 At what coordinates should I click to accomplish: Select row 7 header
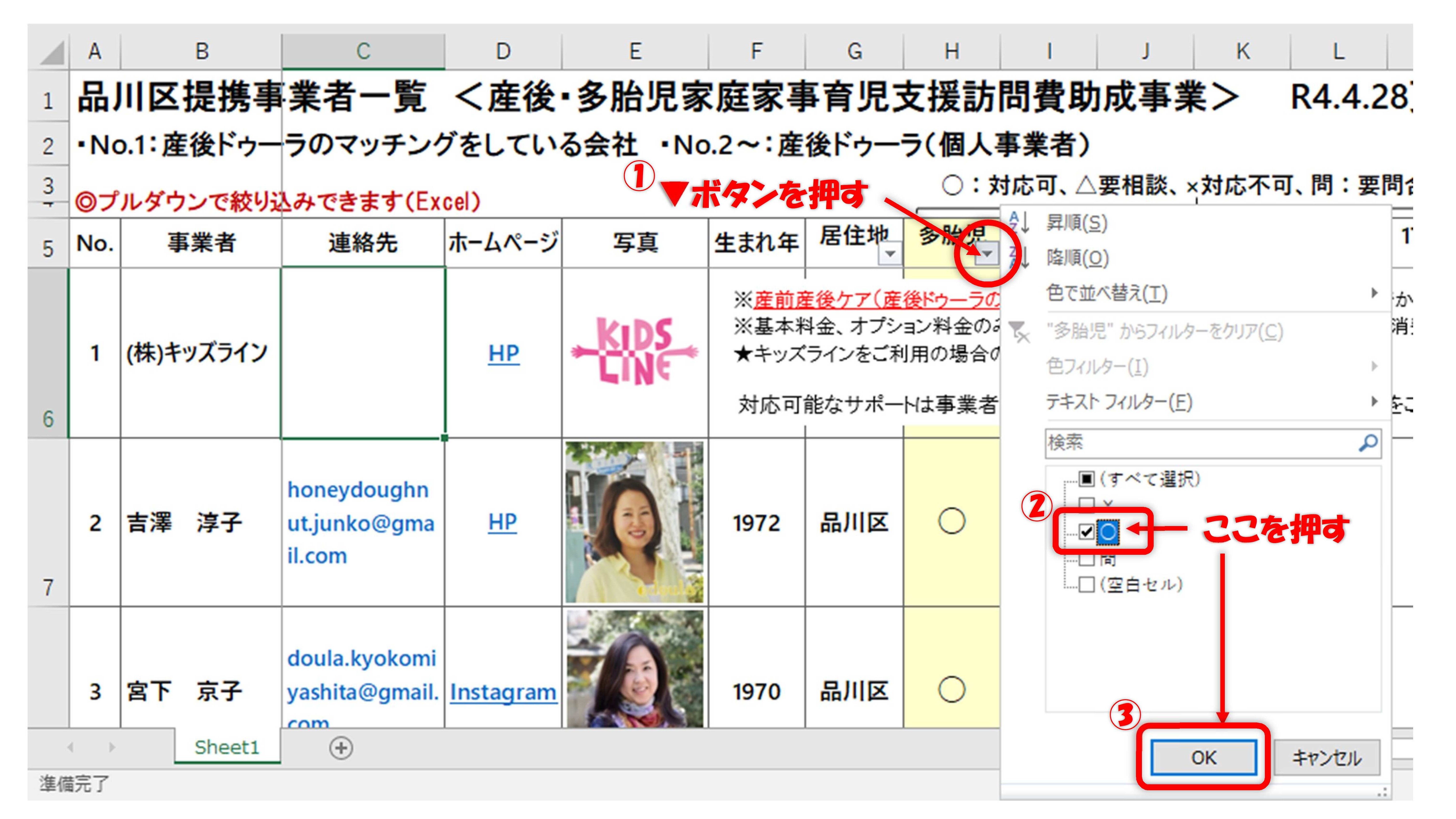(x=49, y=522)
